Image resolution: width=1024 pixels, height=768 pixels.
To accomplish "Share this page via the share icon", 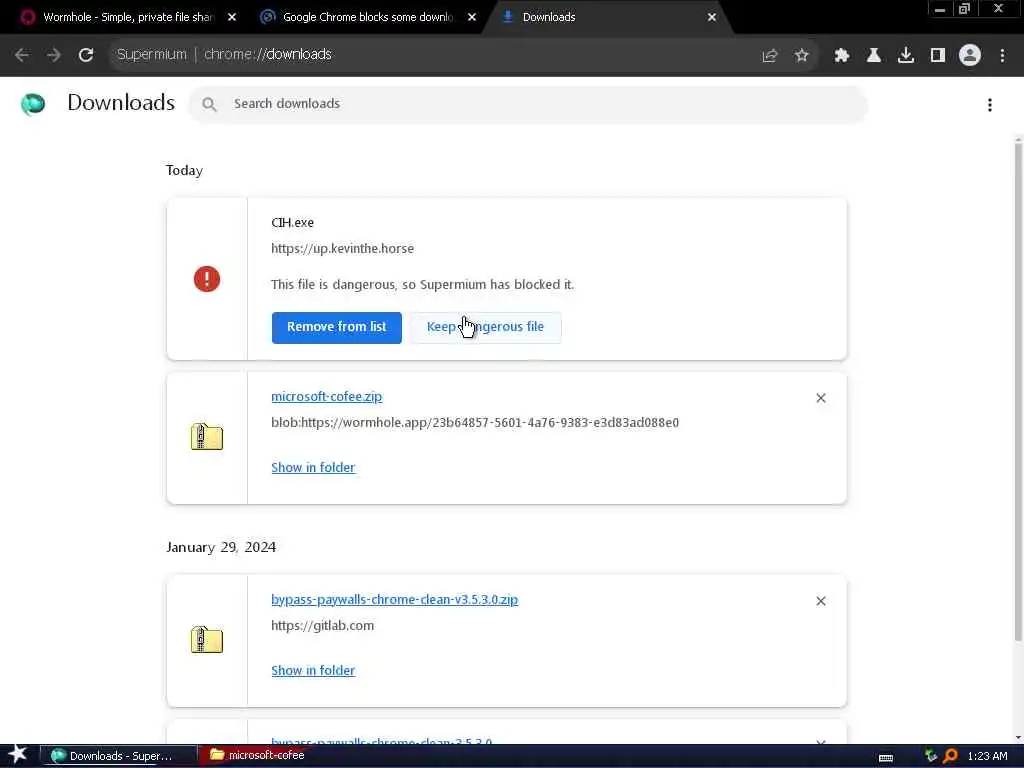I will [x=770, y=56].
